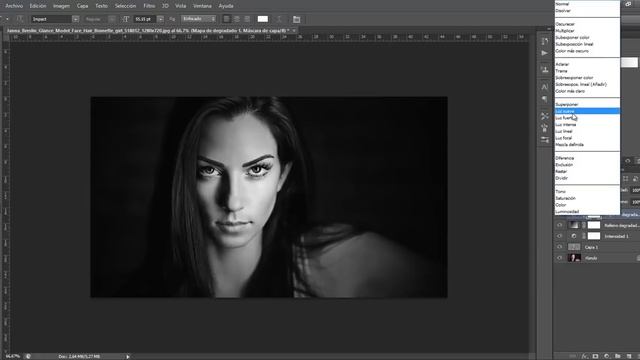Select the Capa 1 layer thumbnail
640x360 pixels.
(x=574, y=247)
